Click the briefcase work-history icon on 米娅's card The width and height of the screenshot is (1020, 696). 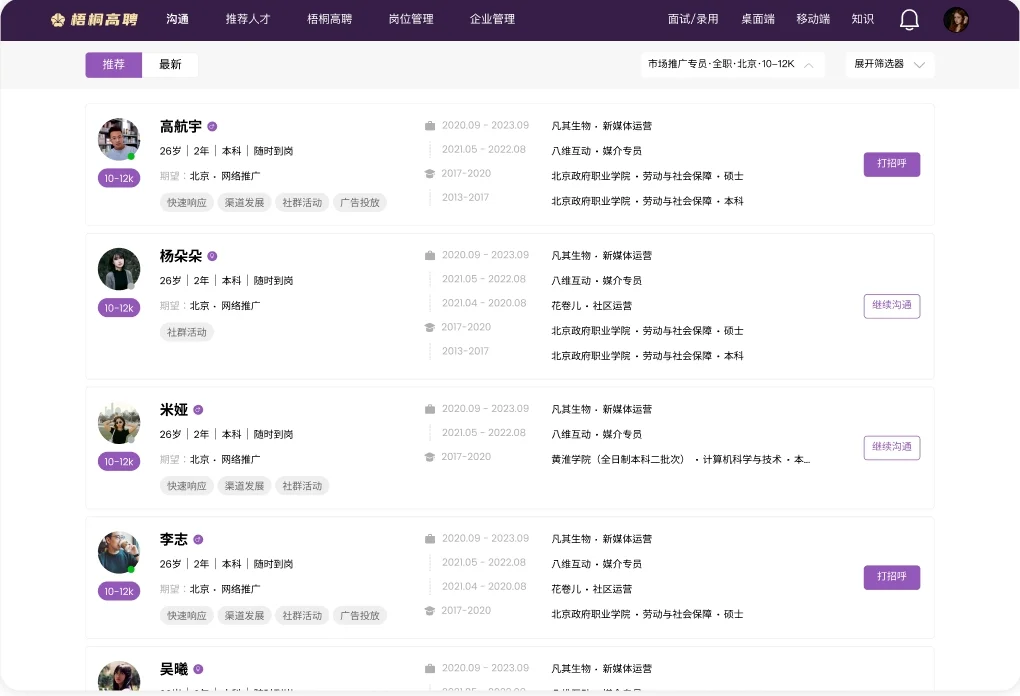(x=430, y=408)
